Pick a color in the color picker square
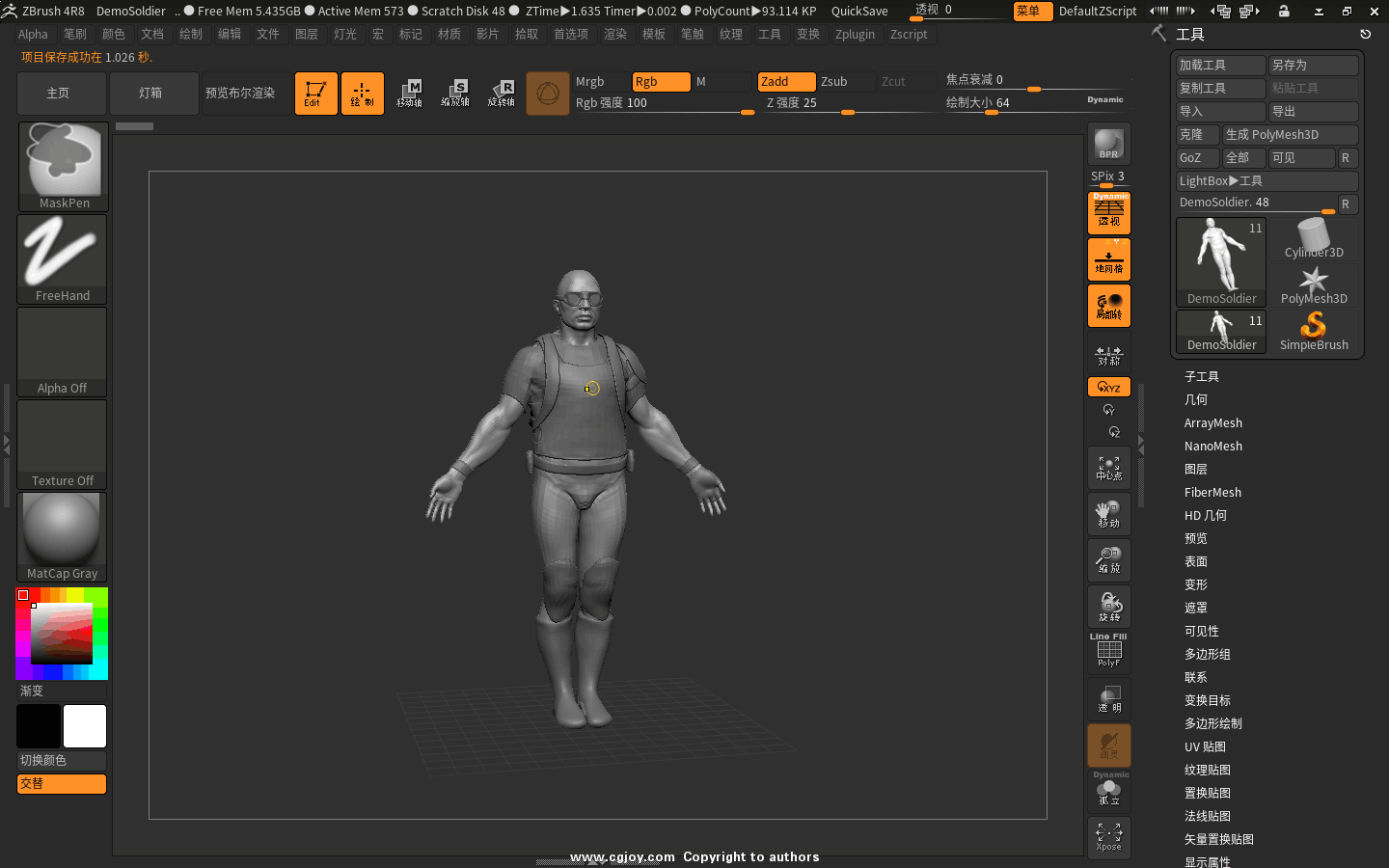 pos(62,634)
